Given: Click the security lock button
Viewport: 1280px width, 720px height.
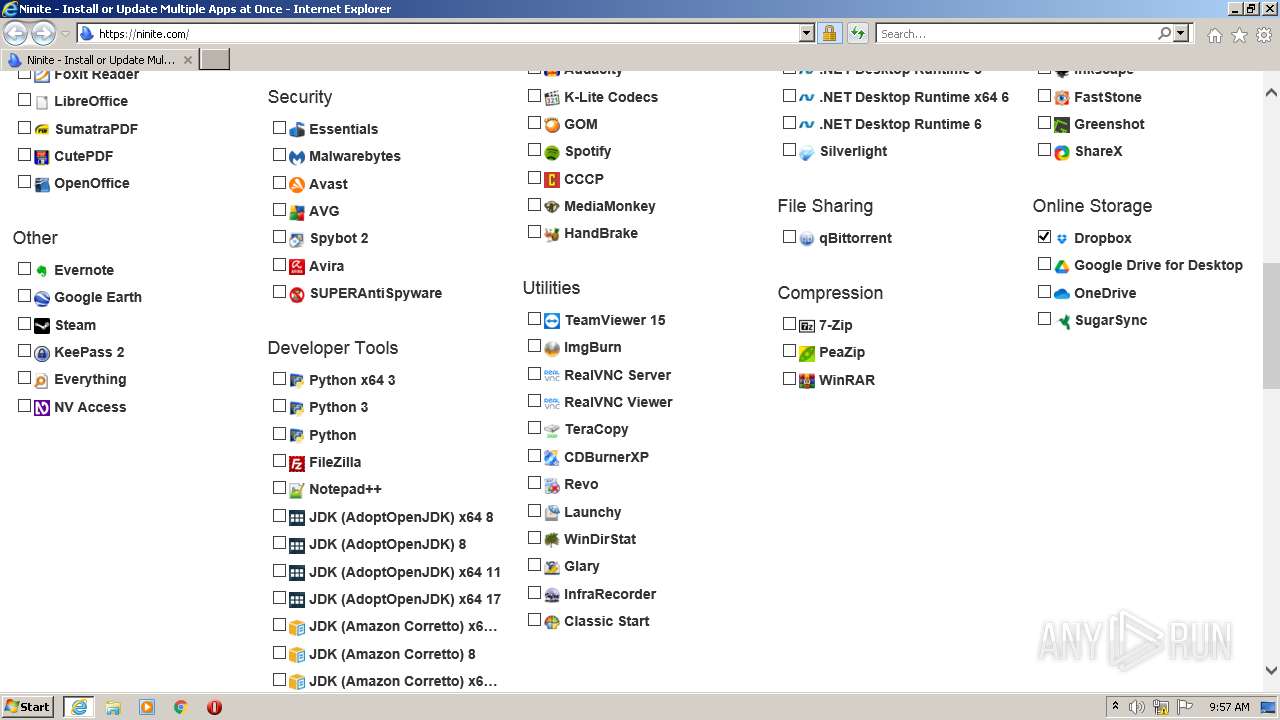Looking at the screenshot, I should point(829,33).
